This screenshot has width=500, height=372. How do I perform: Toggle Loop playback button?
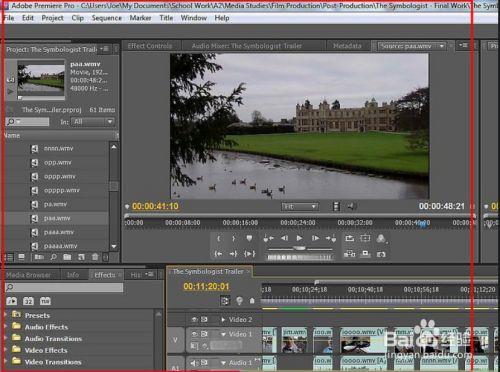(x=349, y=238)
